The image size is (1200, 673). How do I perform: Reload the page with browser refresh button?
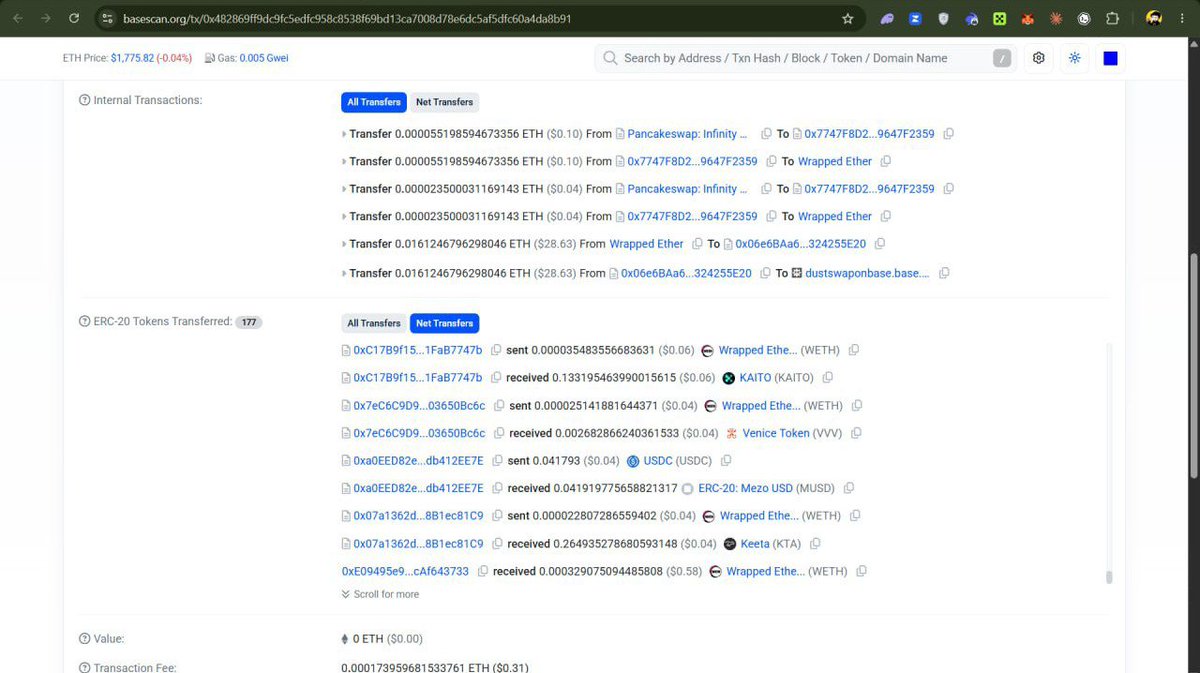[74, 18]
